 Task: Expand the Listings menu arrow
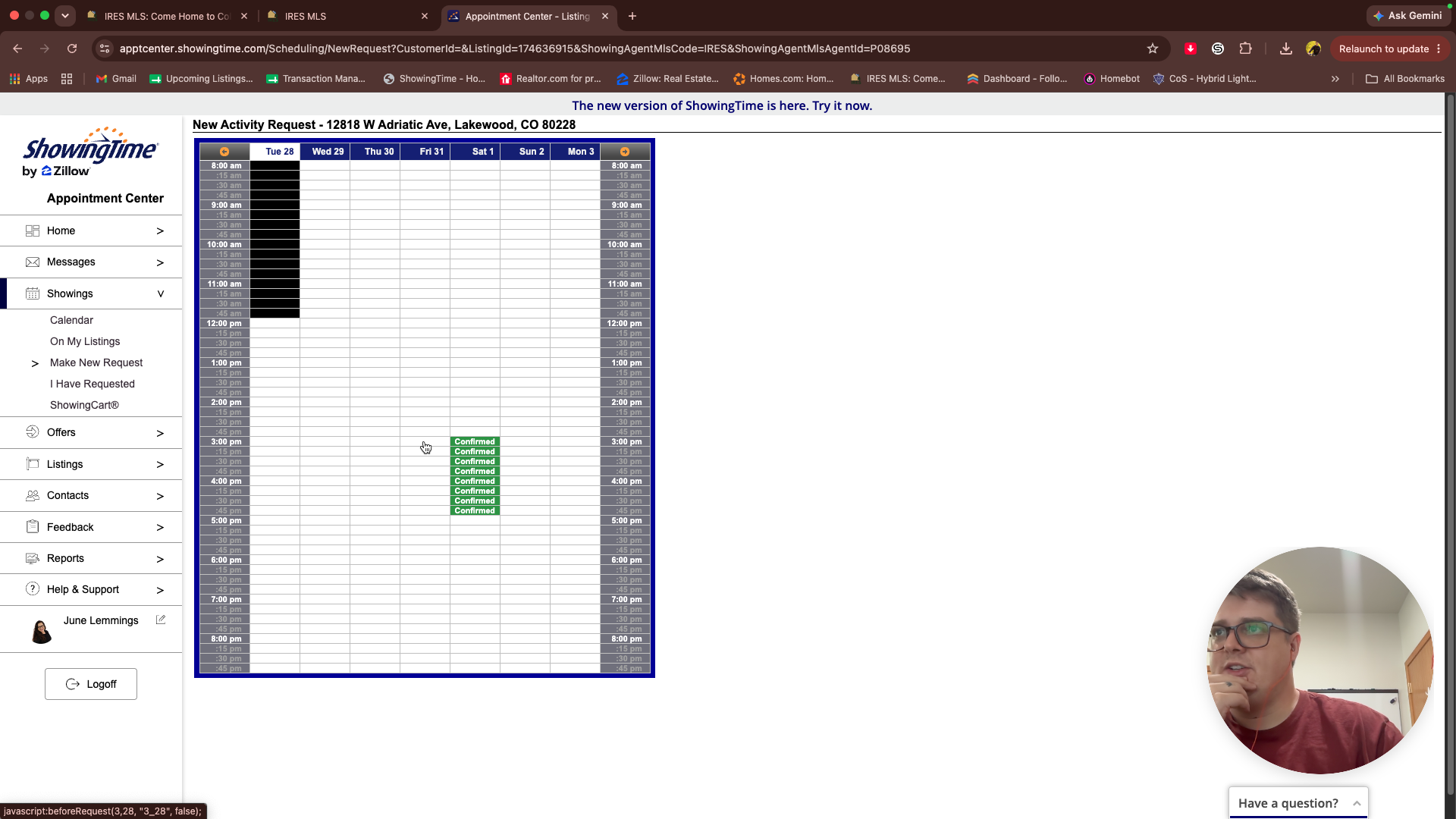pyautogui.click(x=160, y=465)
